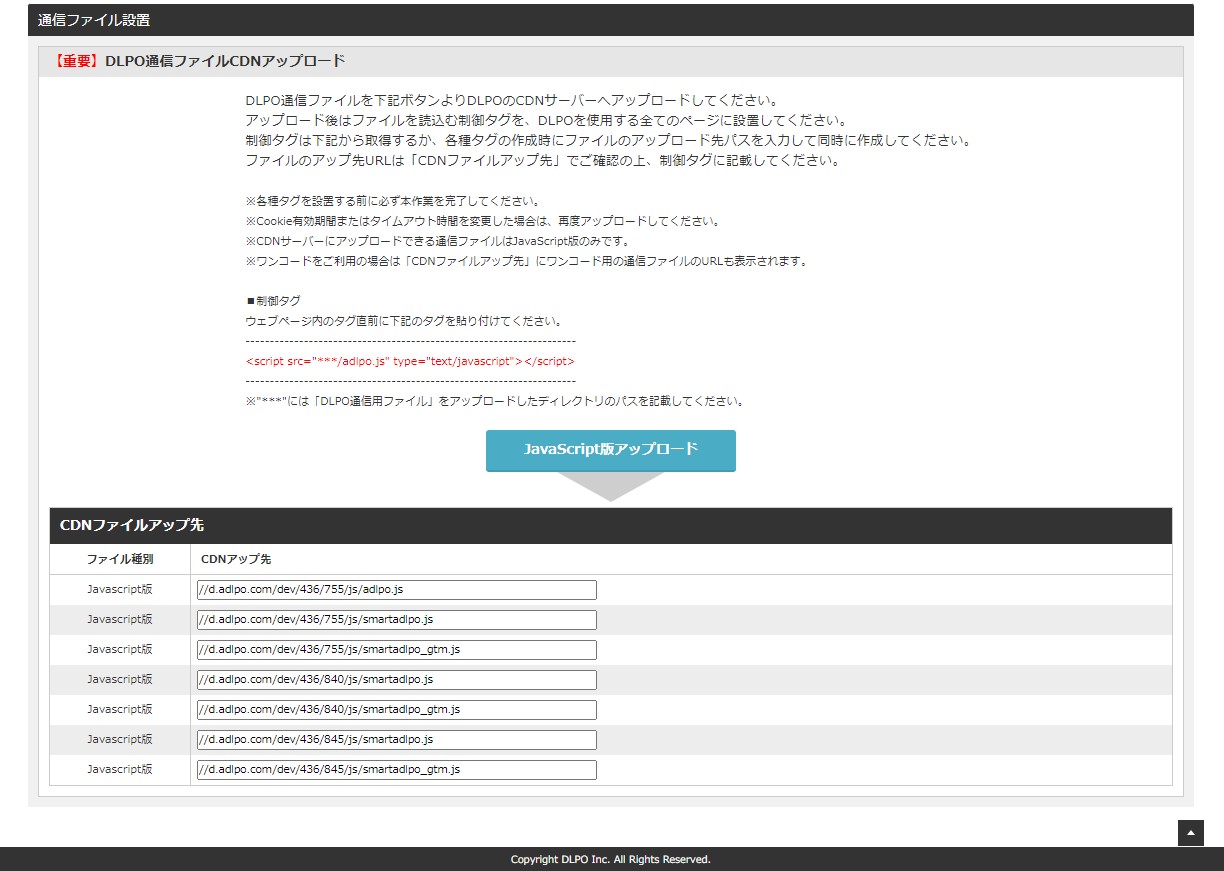The height and width of the screenshot is (871, 1224).
Task: Click the ファイル種別 column header
Action: tap(120, 559)
